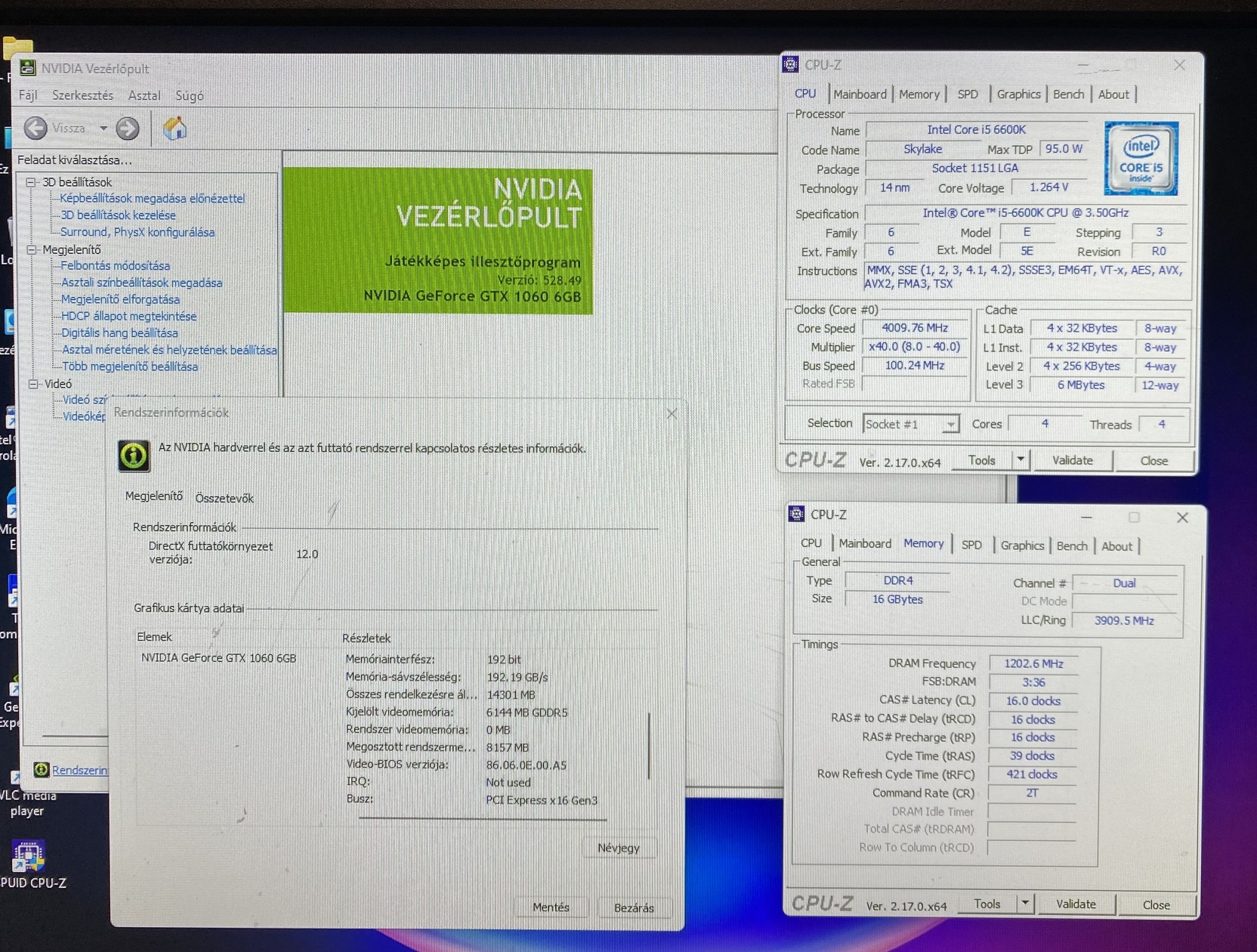Open Memory tab in upper CPU-Z window
Screen dimensions: 1257x952
(919, 94)
